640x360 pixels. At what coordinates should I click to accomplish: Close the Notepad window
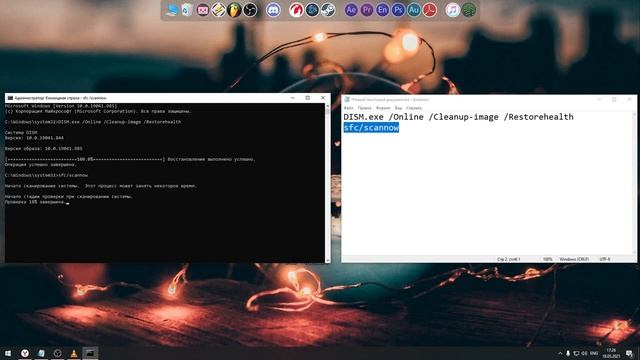coord(629,100)
